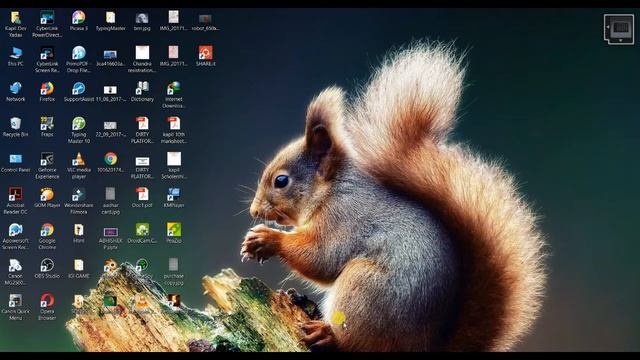Select the Canon Quick Menu shortcut
The image size is (640, 360).
(x=16, y=307)
